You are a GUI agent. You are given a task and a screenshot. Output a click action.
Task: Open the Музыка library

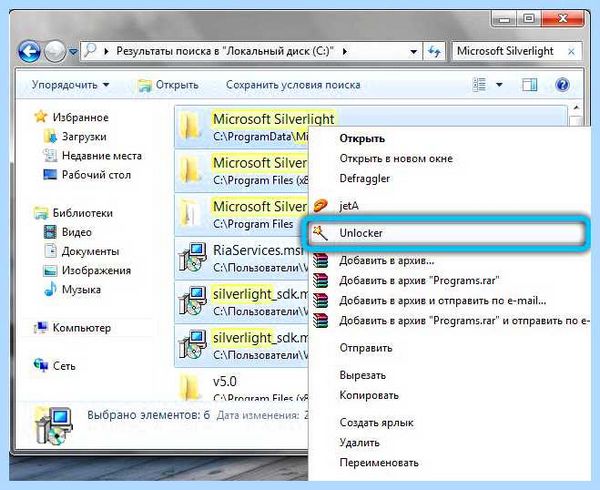(x=81, y=290)
